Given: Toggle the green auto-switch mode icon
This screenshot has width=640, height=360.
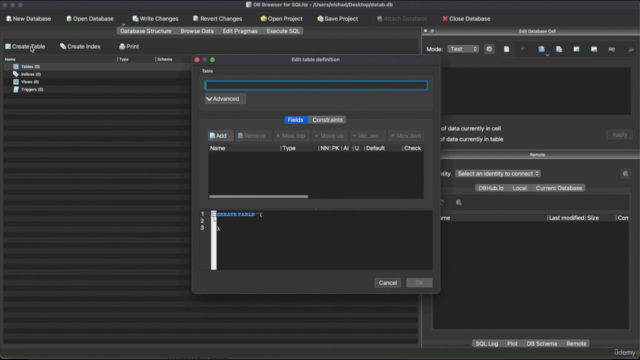Looking at the screenshot, I should click(489, 49).
